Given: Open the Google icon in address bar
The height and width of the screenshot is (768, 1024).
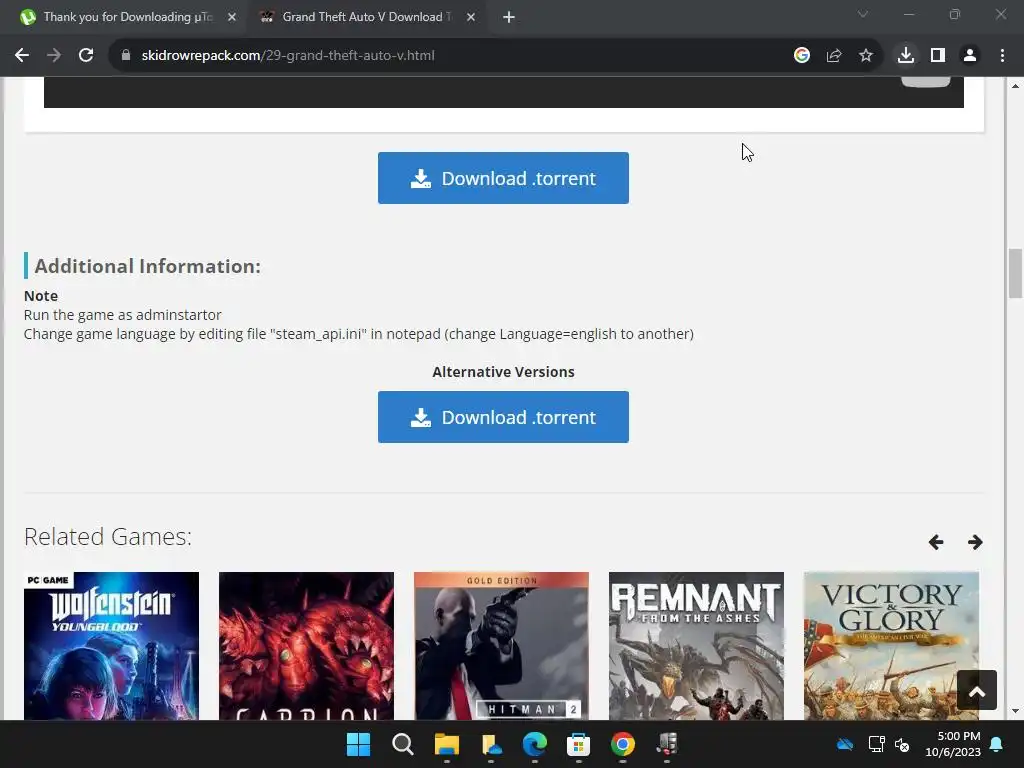Looking at the screenshot, I should (x=801, y=56).
